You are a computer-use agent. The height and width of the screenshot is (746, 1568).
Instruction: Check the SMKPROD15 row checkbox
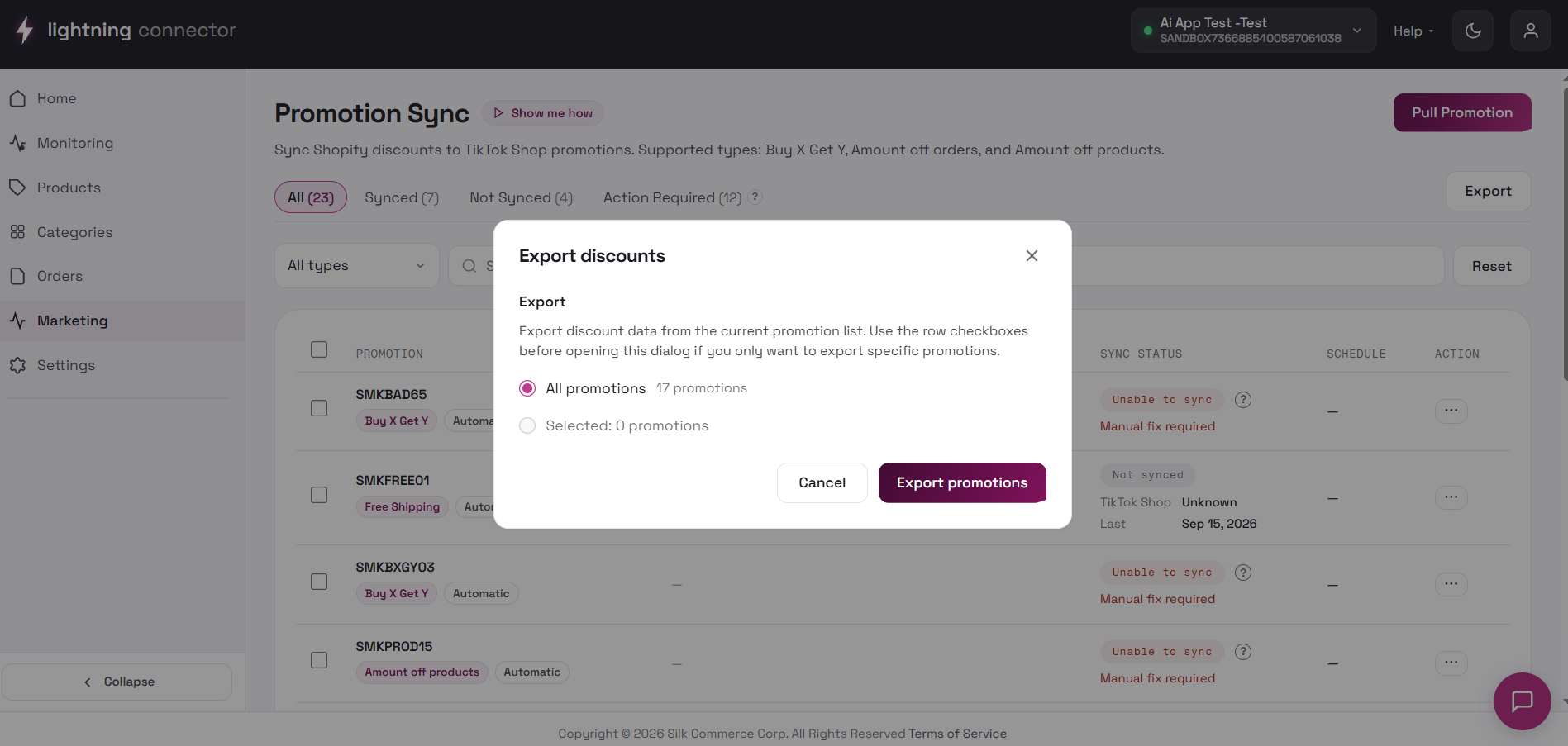pos(319,660)
